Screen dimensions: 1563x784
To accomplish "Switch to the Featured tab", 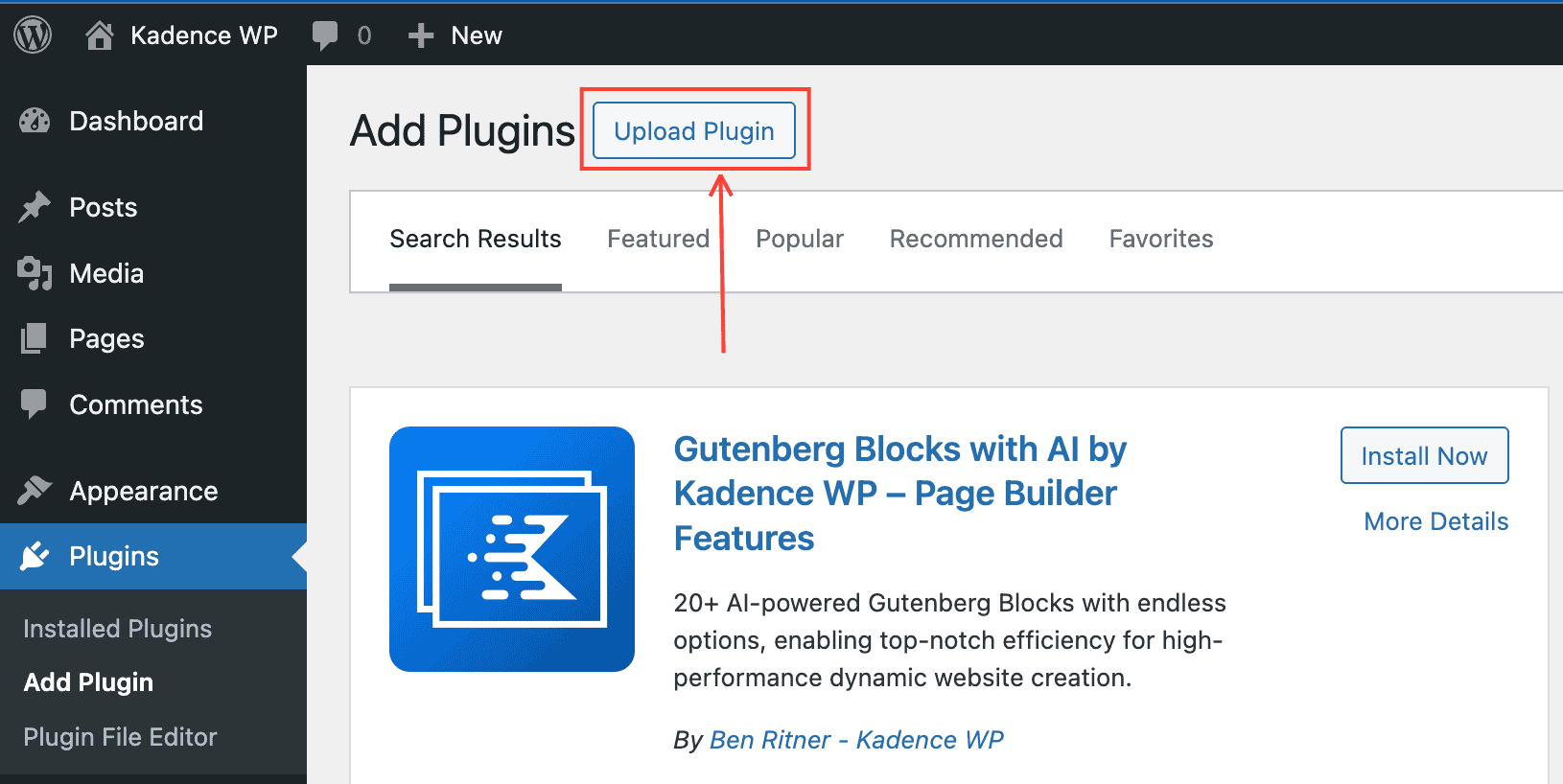I will pos(658,239).
